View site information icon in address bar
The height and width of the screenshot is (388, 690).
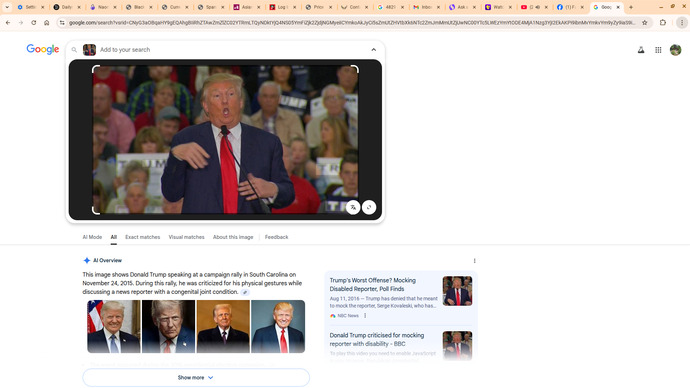[62, 22]
